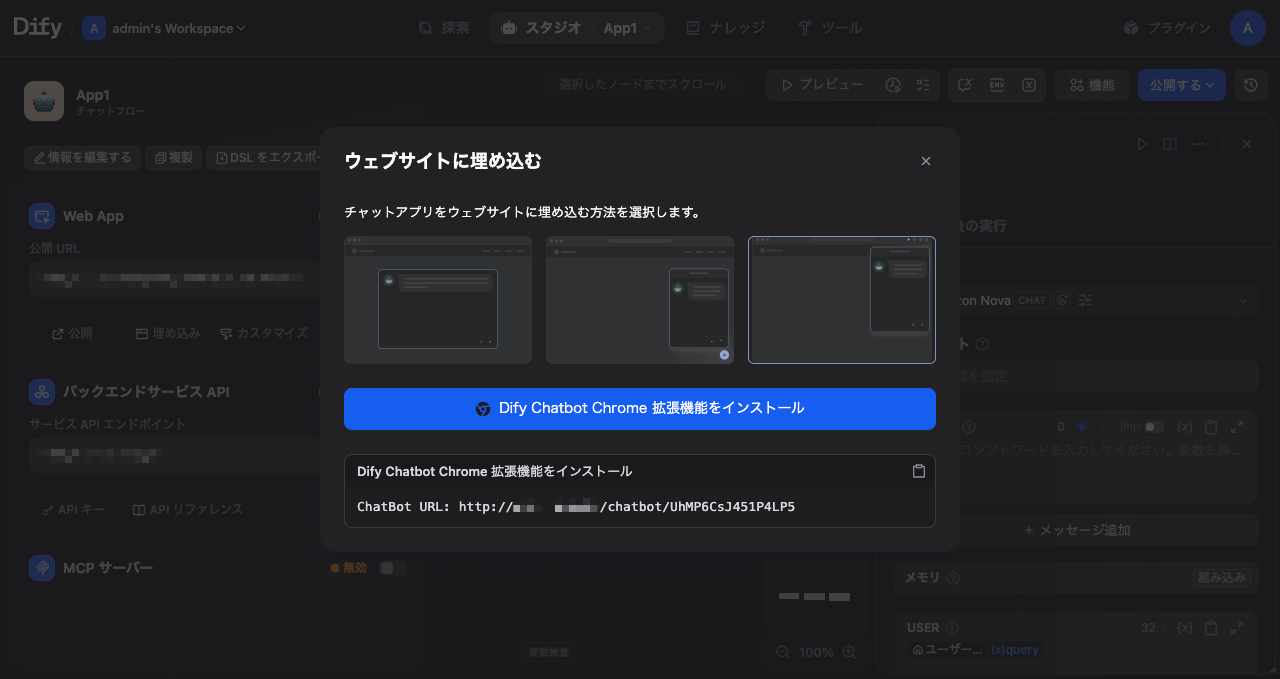Viewport: 1280px width, 679px height.
Task: Open model parameter settings sliders icon
Action: [x=1085, y=299]
